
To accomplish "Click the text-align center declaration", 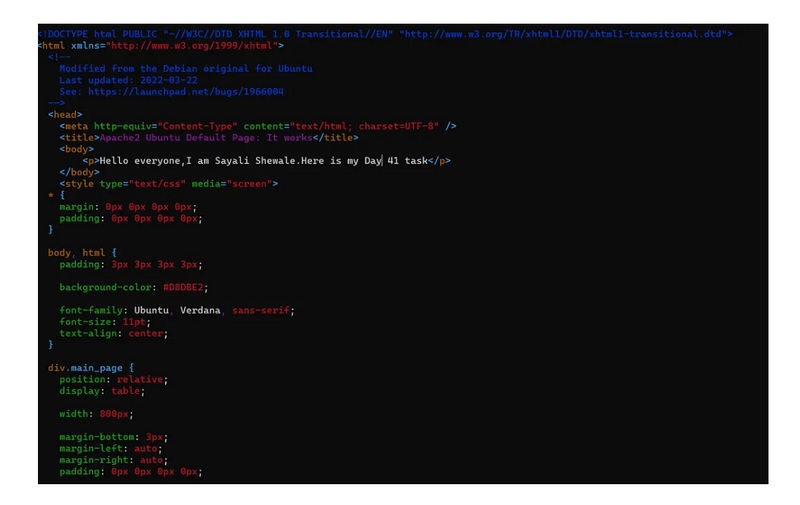I will [110, 333].
